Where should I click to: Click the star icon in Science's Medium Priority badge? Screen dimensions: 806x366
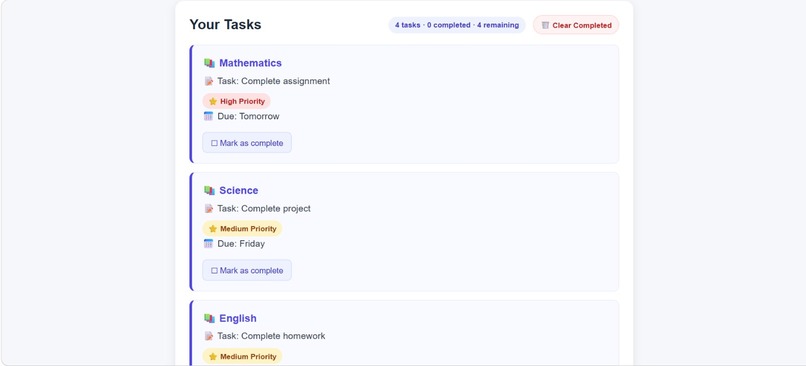(213, 229)
